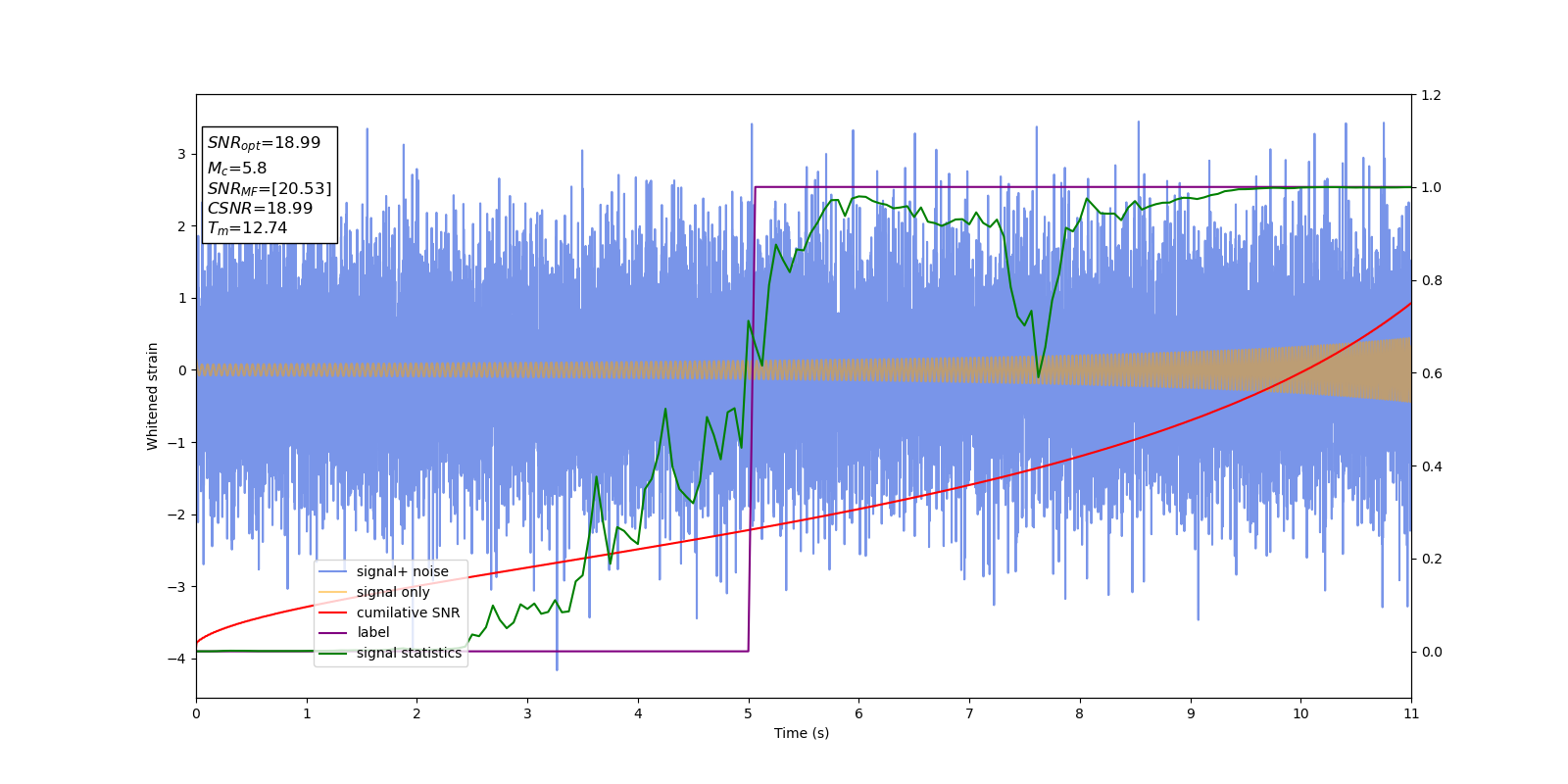This screenshot has width=1568, height=784.
Task: Click the right y-axis tick label 1.2
Action: coord(1431,95)
